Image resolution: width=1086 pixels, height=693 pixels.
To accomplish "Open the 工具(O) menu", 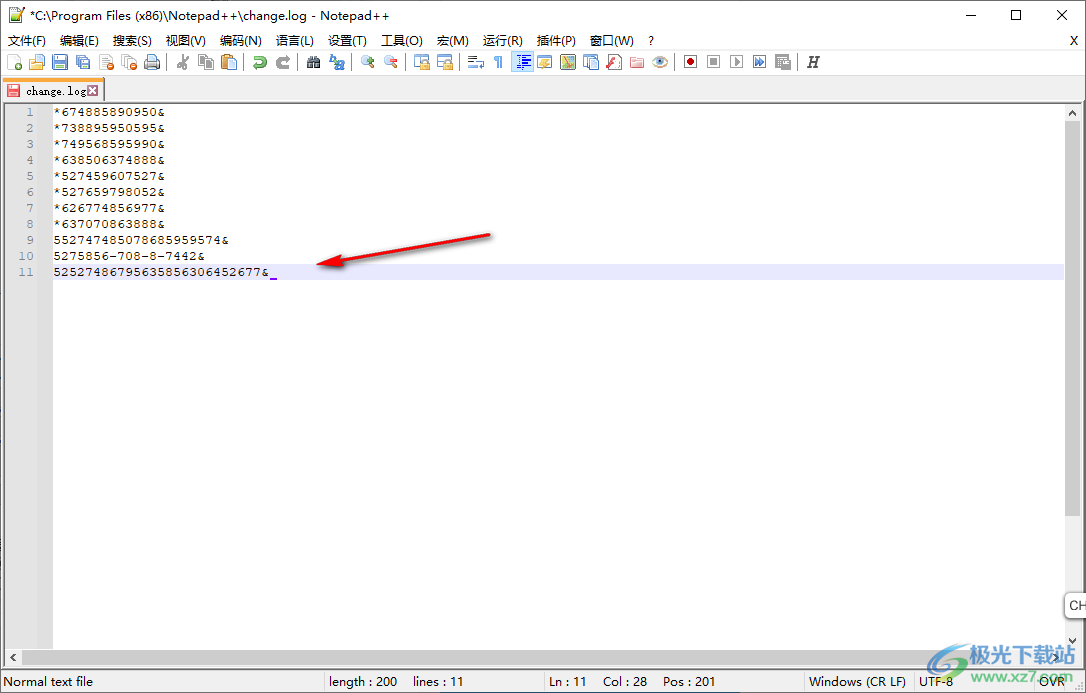I will (x=402, y=41).
